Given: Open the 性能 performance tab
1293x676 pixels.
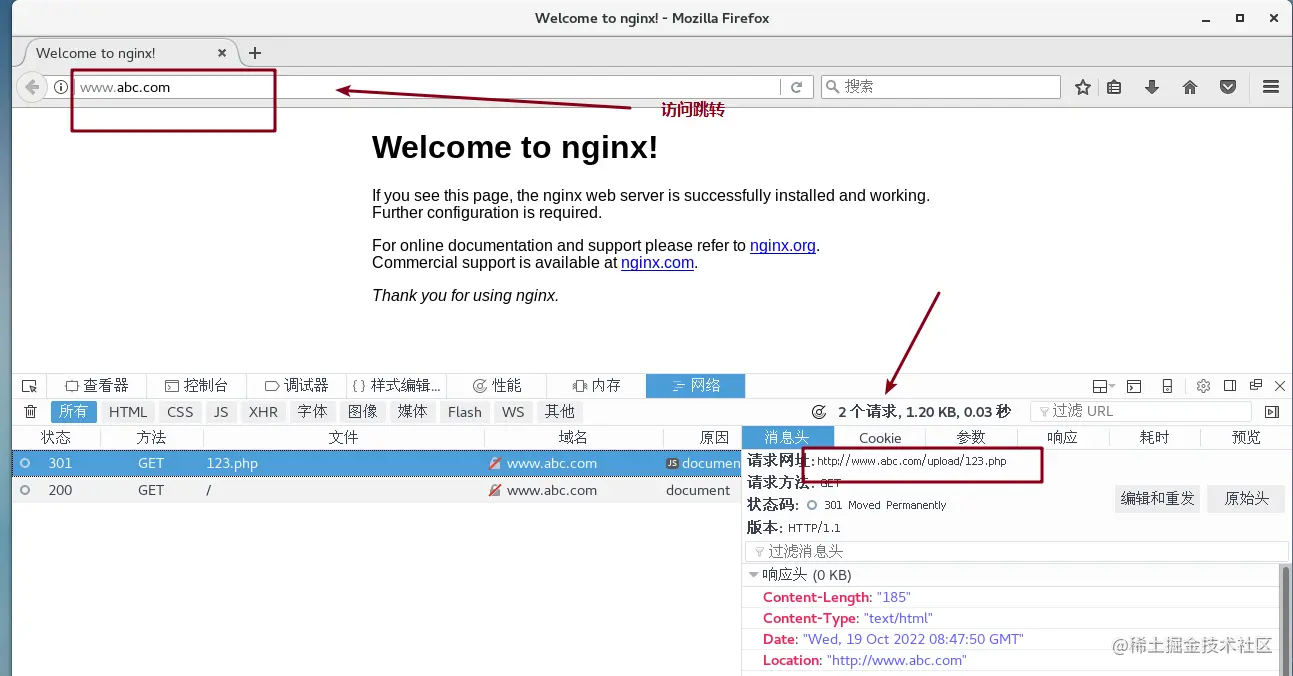Looking at the screenshot, I should coord(497,386).
